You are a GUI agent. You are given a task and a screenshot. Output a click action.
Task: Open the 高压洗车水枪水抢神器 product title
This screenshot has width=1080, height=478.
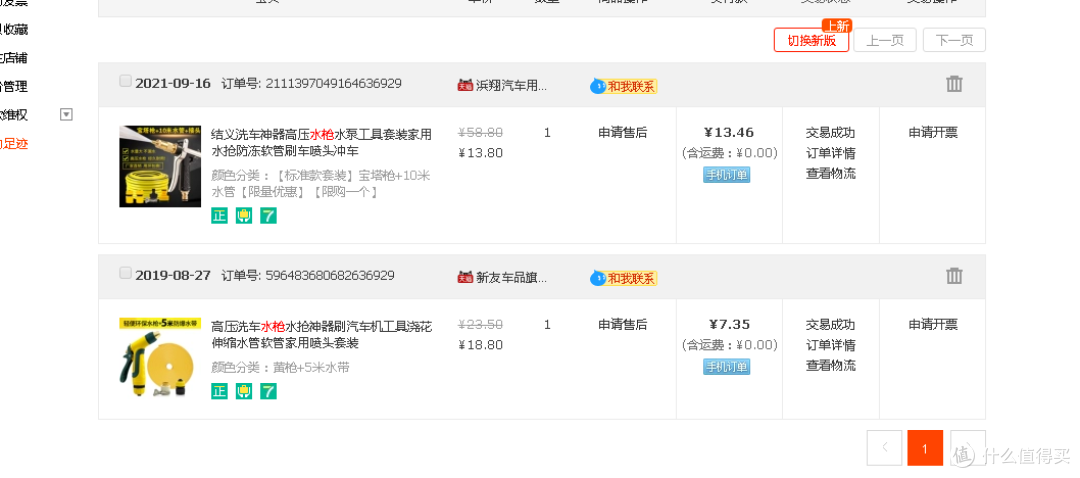tap(322, 335)
